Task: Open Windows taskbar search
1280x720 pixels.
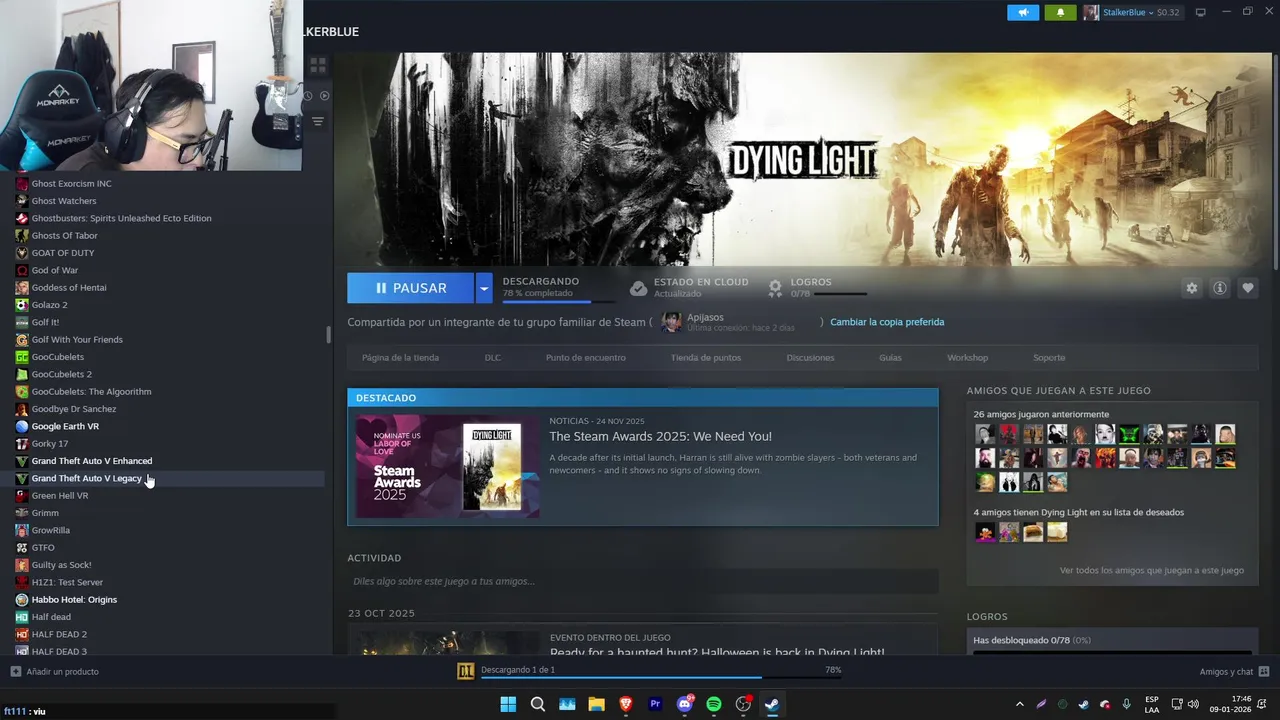Action: (537, 704)
